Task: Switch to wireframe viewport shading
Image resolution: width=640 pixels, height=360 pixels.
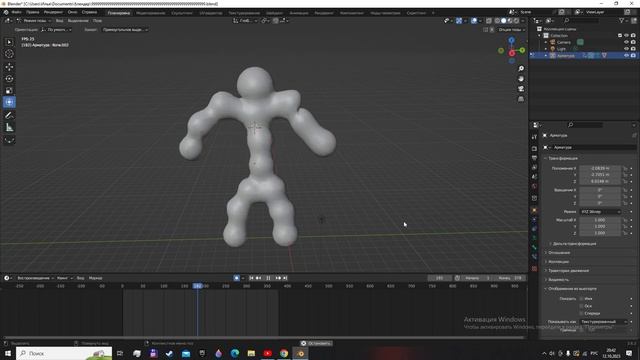Action: (x=497, y=20)
